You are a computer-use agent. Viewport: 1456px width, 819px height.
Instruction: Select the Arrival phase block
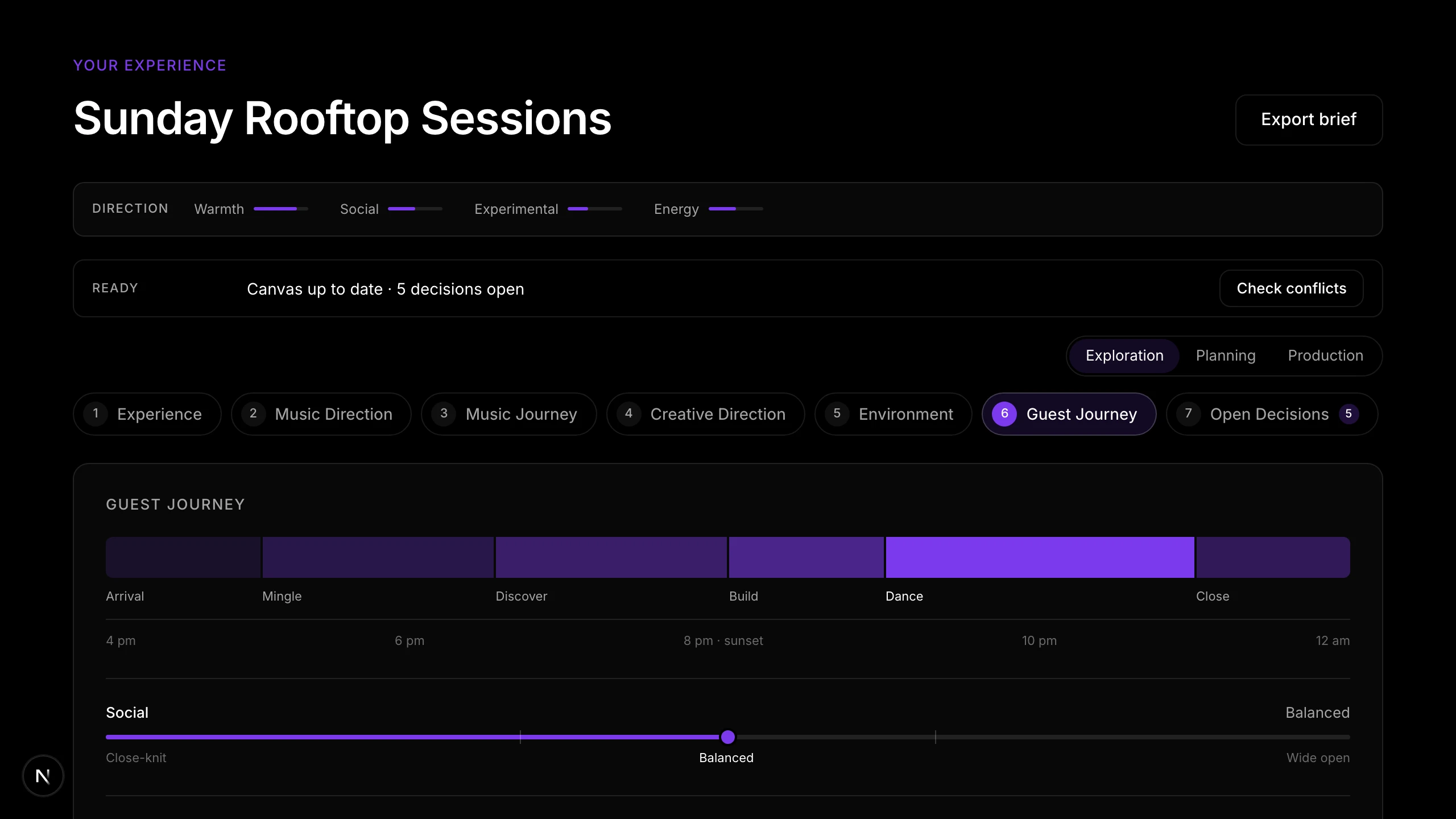pos(183,557)
